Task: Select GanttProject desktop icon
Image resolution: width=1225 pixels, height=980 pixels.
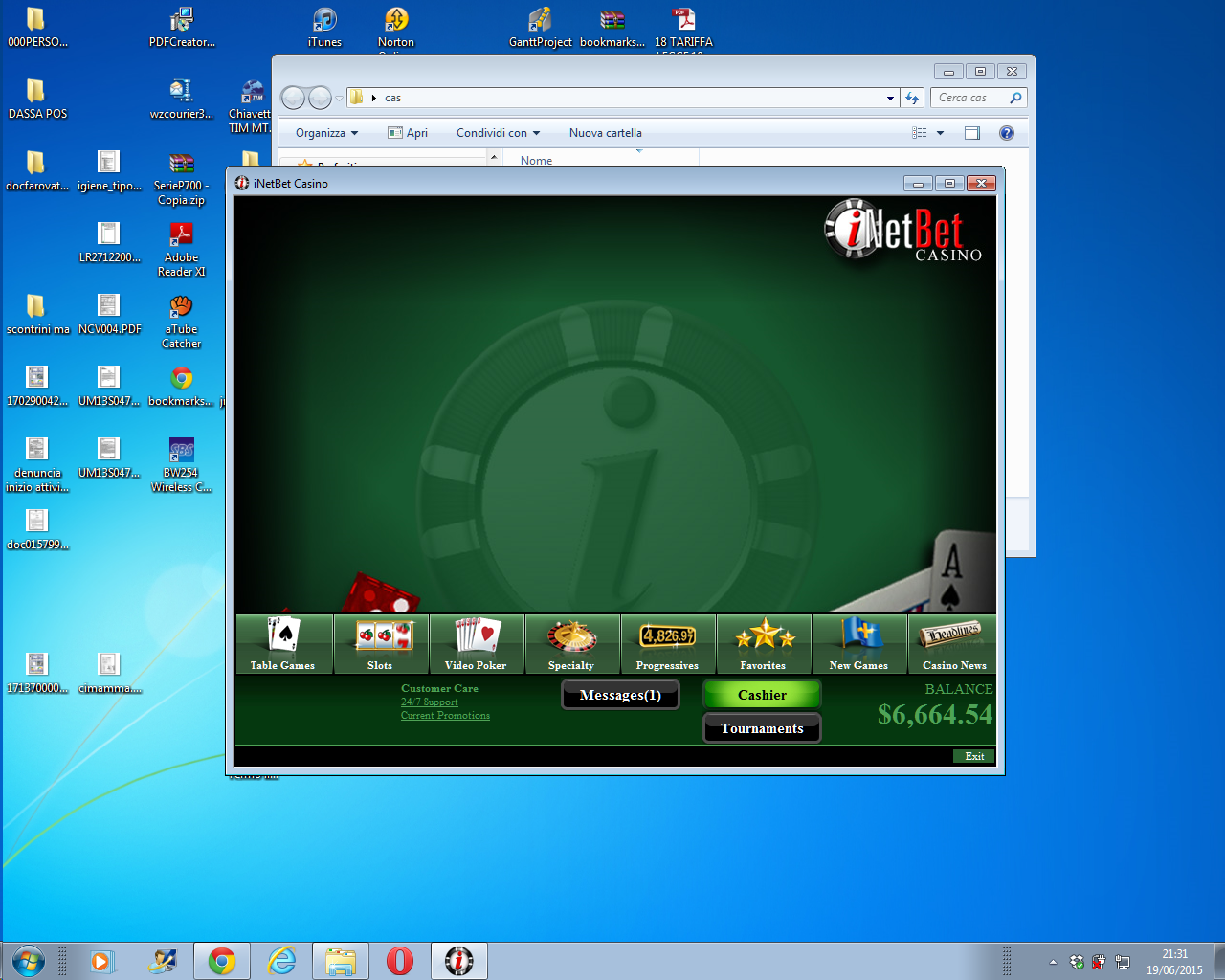Action: coord(540,27)
